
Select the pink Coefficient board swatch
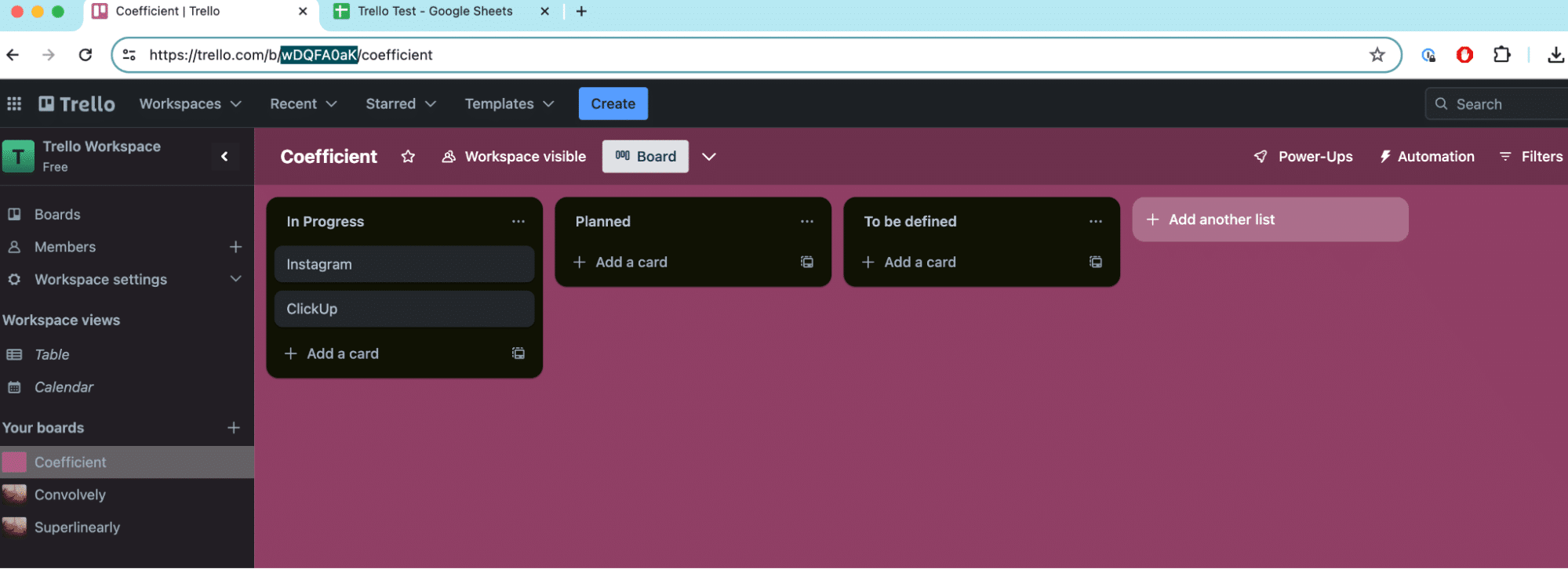14,462
